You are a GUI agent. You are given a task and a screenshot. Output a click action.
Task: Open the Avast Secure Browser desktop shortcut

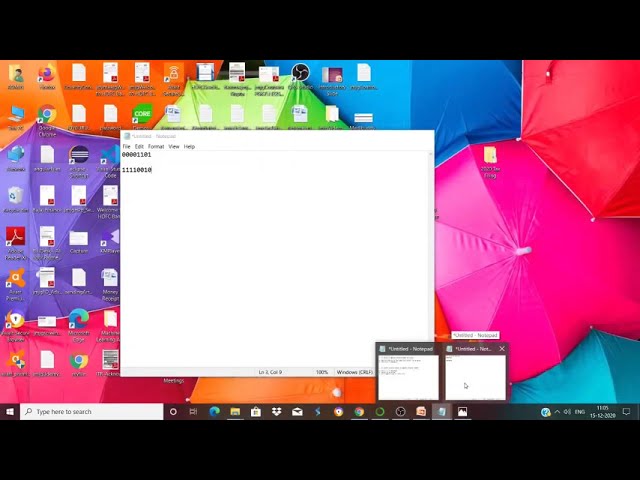pos(16,325)
